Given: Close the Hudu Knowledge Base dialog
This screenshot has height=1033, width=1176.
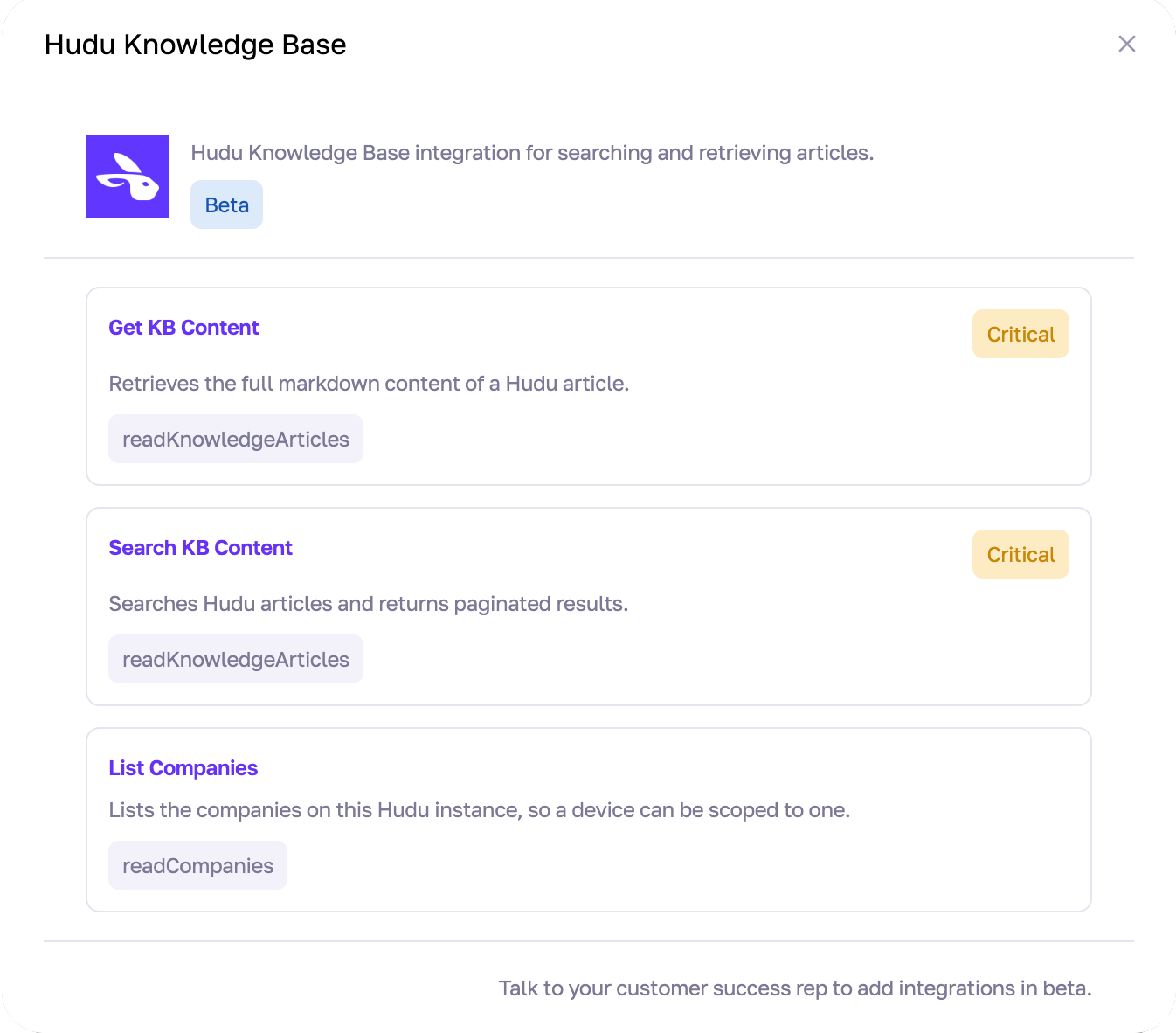Looking at the screenshot, I should [x=1127, y=44].
